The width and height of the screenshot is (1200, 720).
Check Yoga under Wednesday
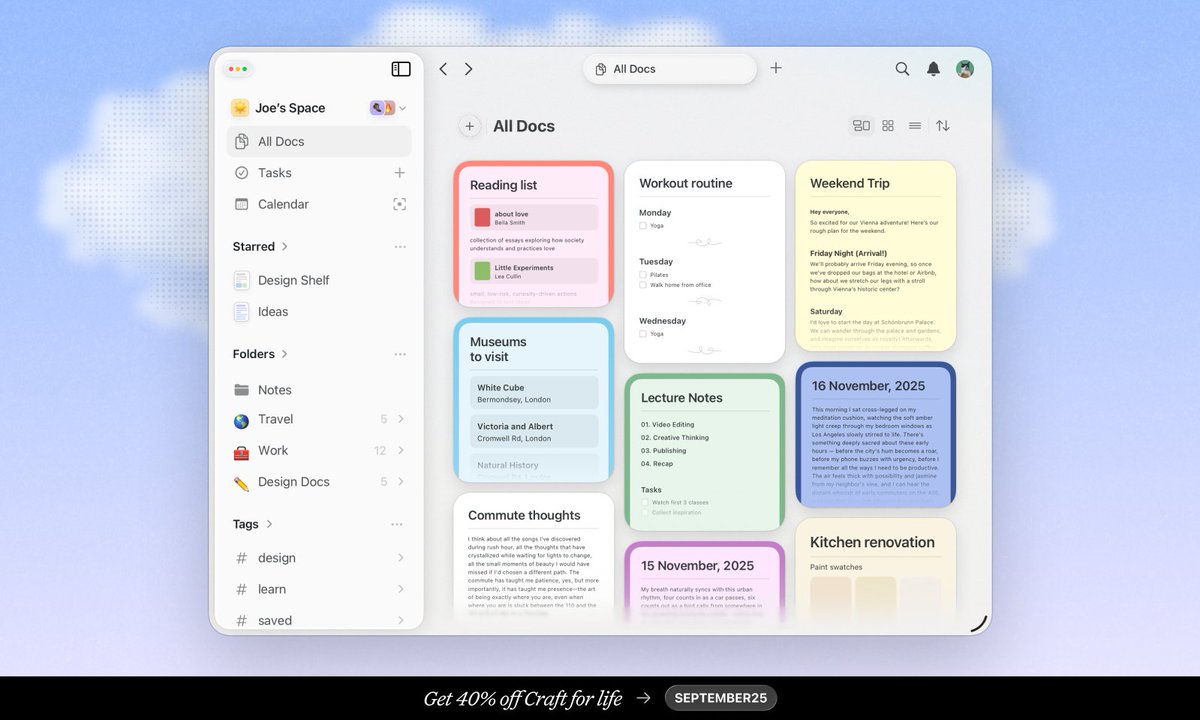643,333
